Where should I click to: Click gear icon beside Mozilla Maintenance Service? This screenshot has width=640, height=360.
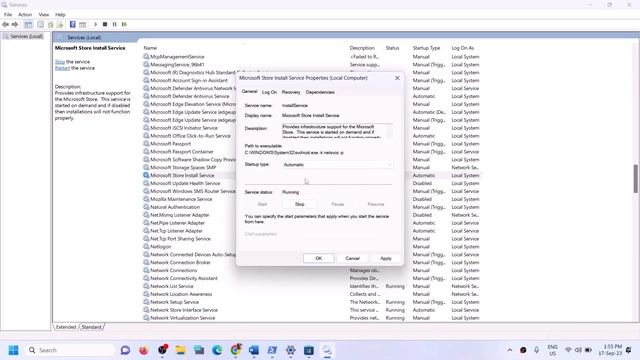(x=146, y=199)
